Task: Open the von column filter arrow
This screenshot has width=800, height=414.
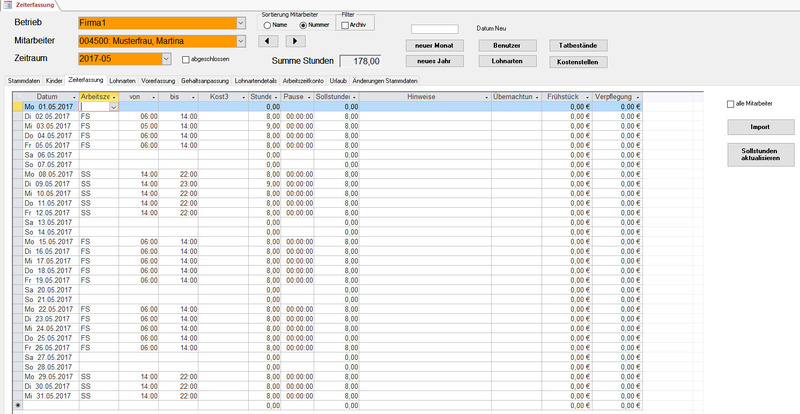Action: [154, 97]
